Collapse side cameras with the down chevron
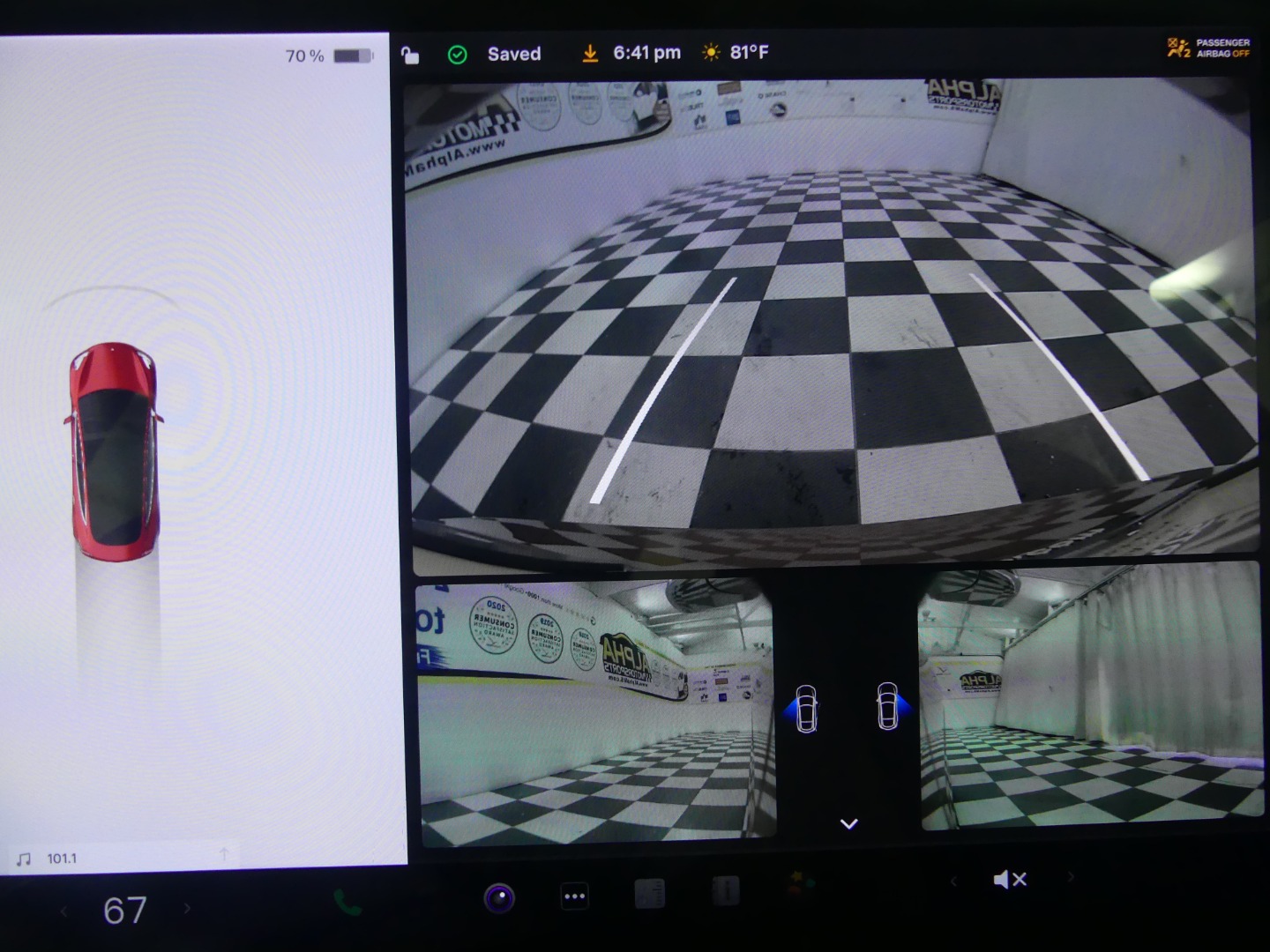 coord(848,824)
